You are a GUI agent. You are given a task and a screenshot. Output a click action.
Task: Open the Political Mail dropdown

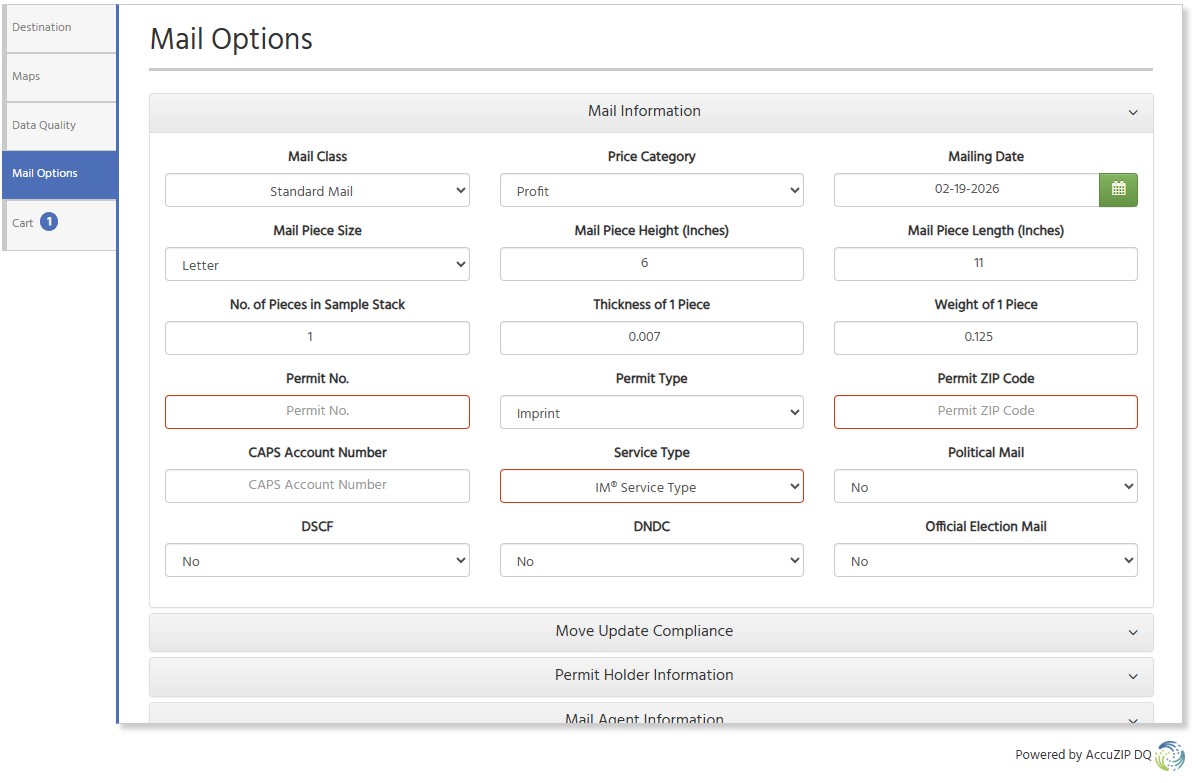(x=985, y=487)
